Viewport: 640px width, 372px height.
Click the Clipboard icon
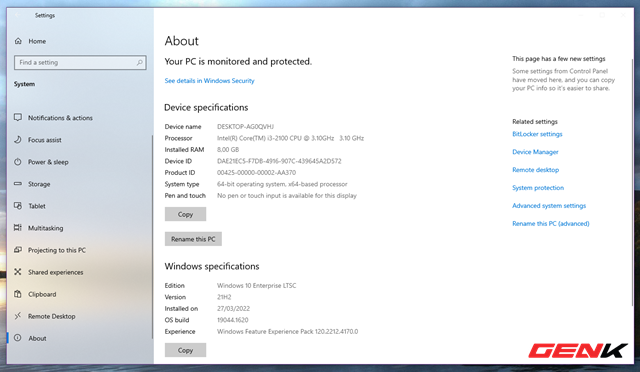[18, 294]
